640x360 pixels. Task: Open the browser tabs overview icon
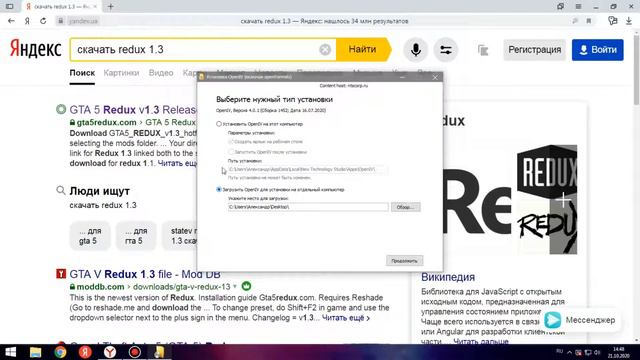[560, 7]
